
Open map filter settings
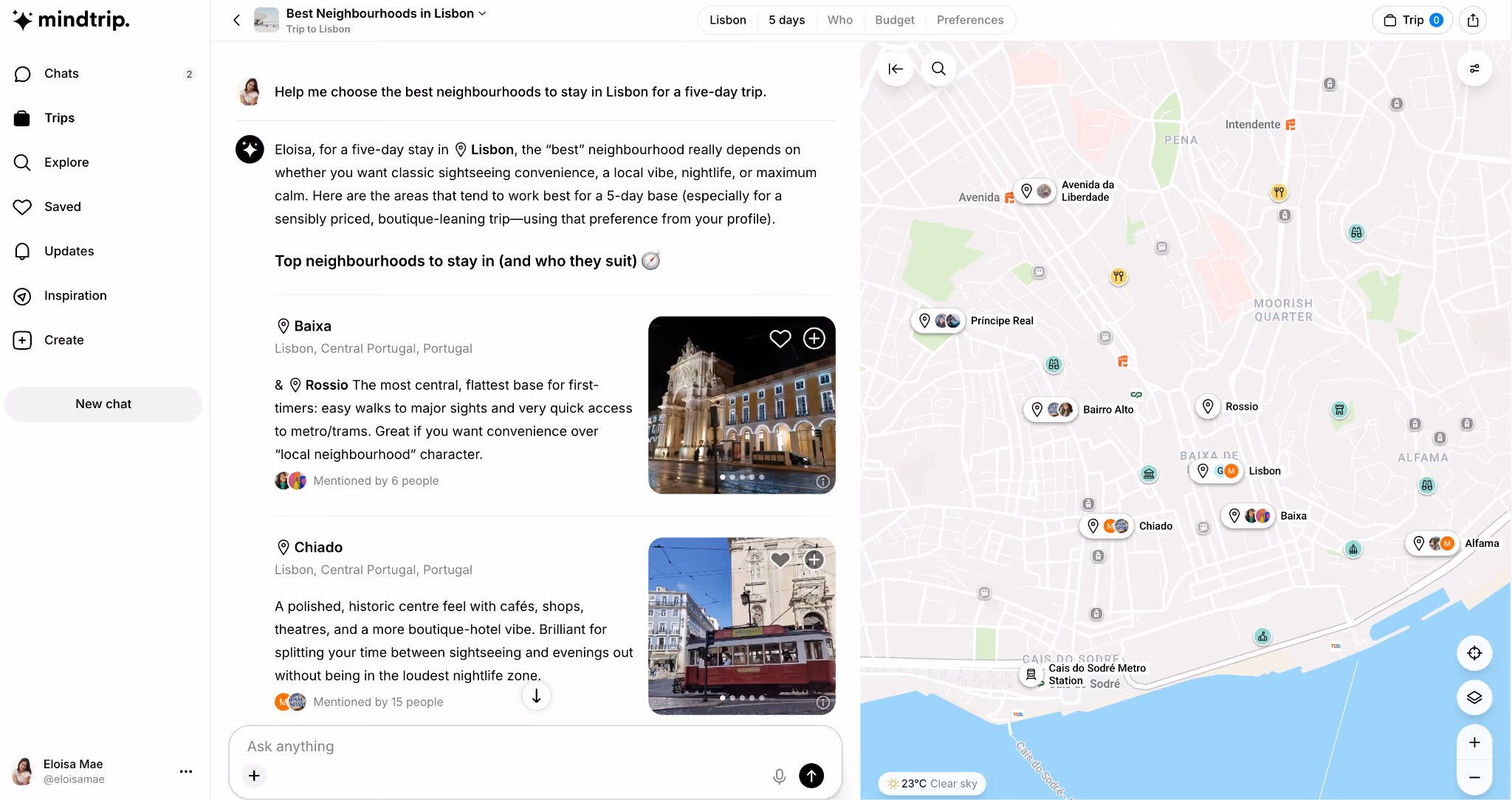pyautogui.click(x=1474, y=69)
